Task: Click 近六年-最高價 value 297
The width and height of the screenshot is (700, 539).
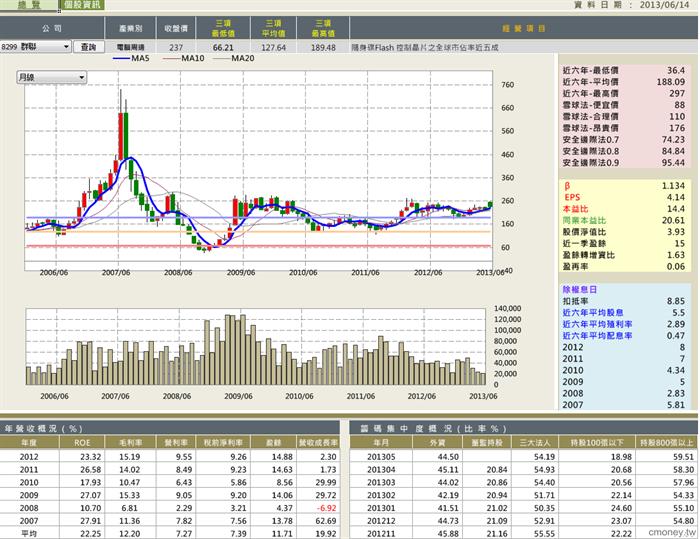Action: [677, 93]
